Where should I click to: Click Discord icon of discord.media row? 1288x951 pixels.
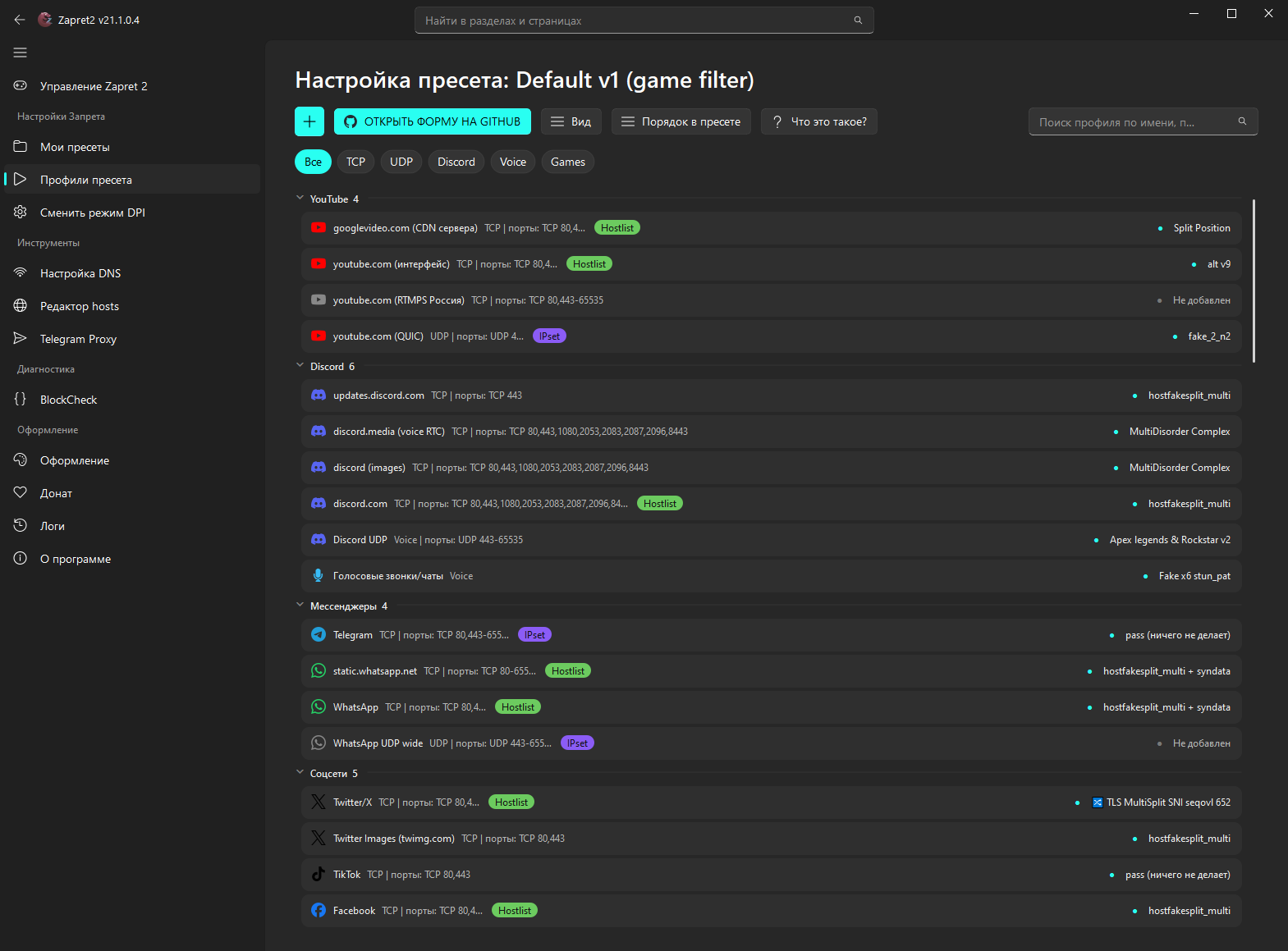pos(319,432)
